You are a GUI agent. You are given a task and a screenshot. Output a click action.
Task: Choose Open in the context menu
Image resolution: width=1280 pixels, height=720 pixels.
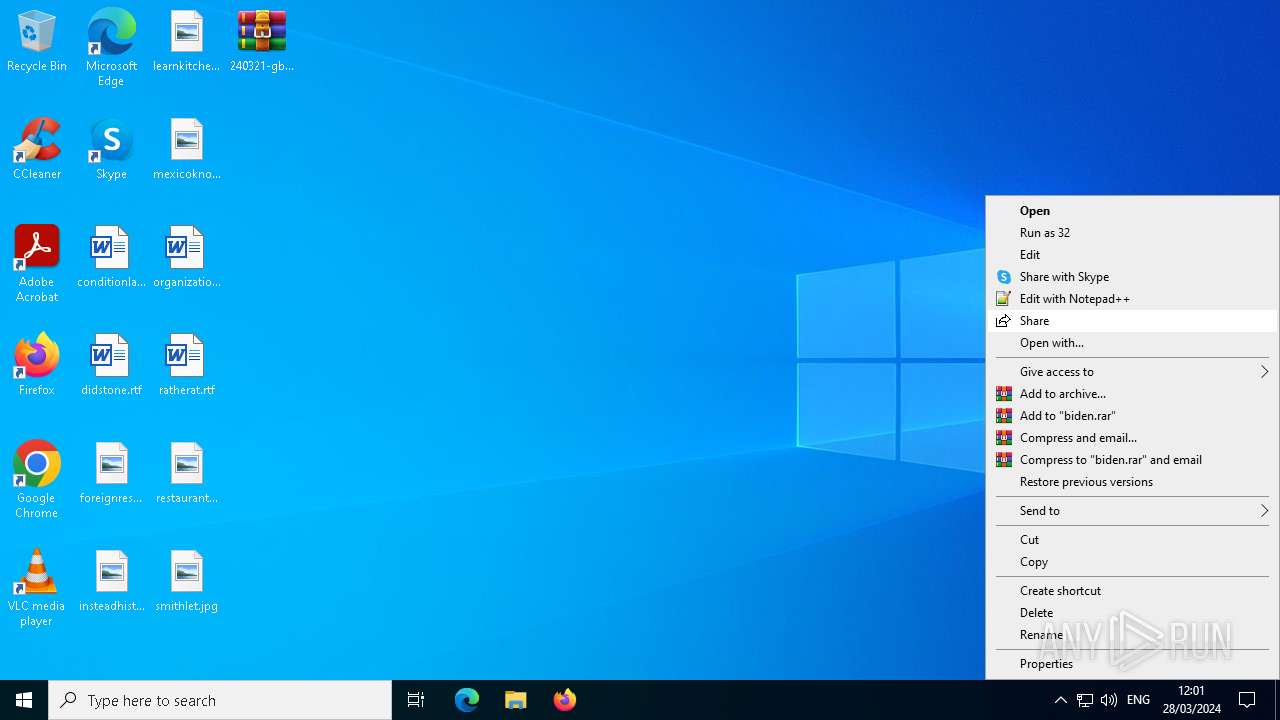click(x=1132, y=211)
